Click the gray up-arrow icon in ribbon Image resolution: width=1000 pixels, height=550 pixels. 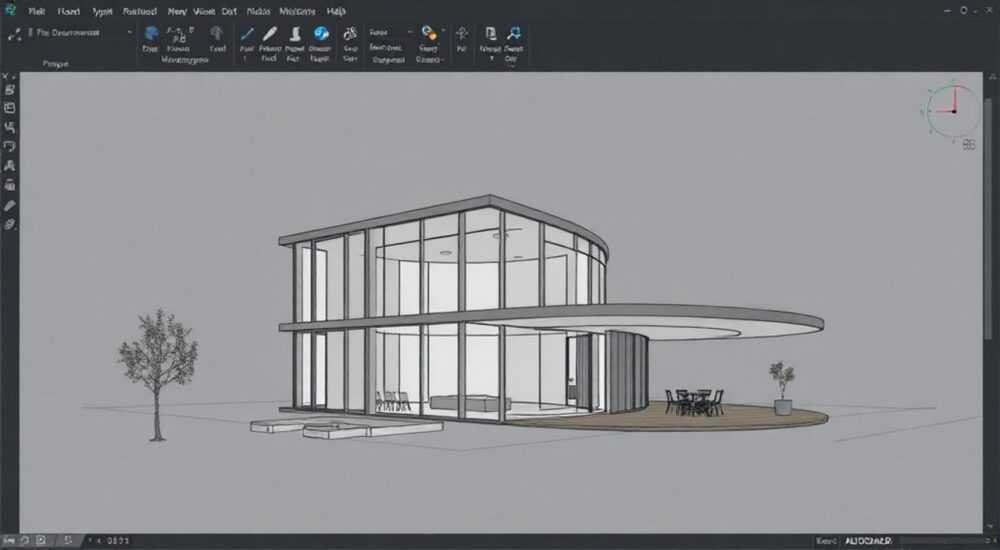pyautogui.click(x=217, y=34)
